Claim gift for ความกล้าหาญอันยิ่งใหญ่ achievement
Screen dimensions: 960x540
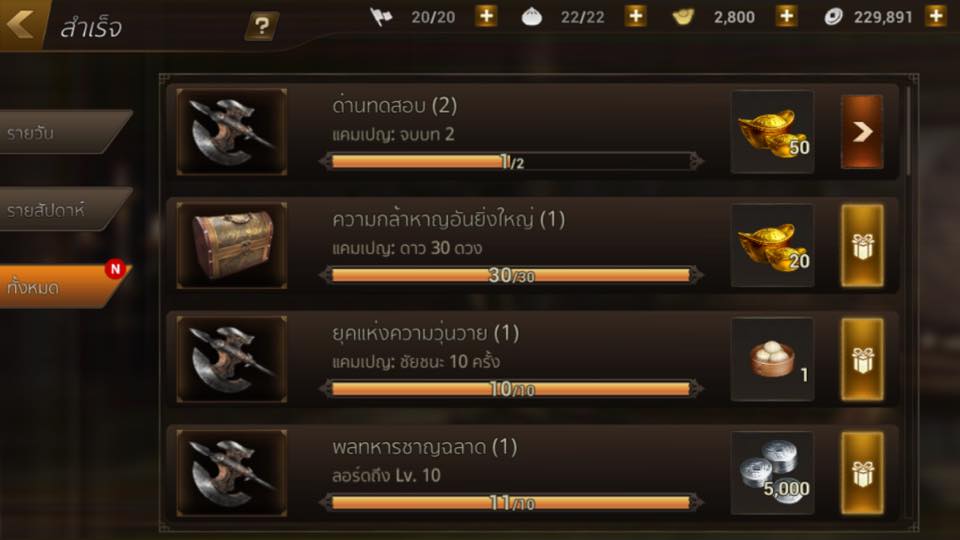pos(862,246)
